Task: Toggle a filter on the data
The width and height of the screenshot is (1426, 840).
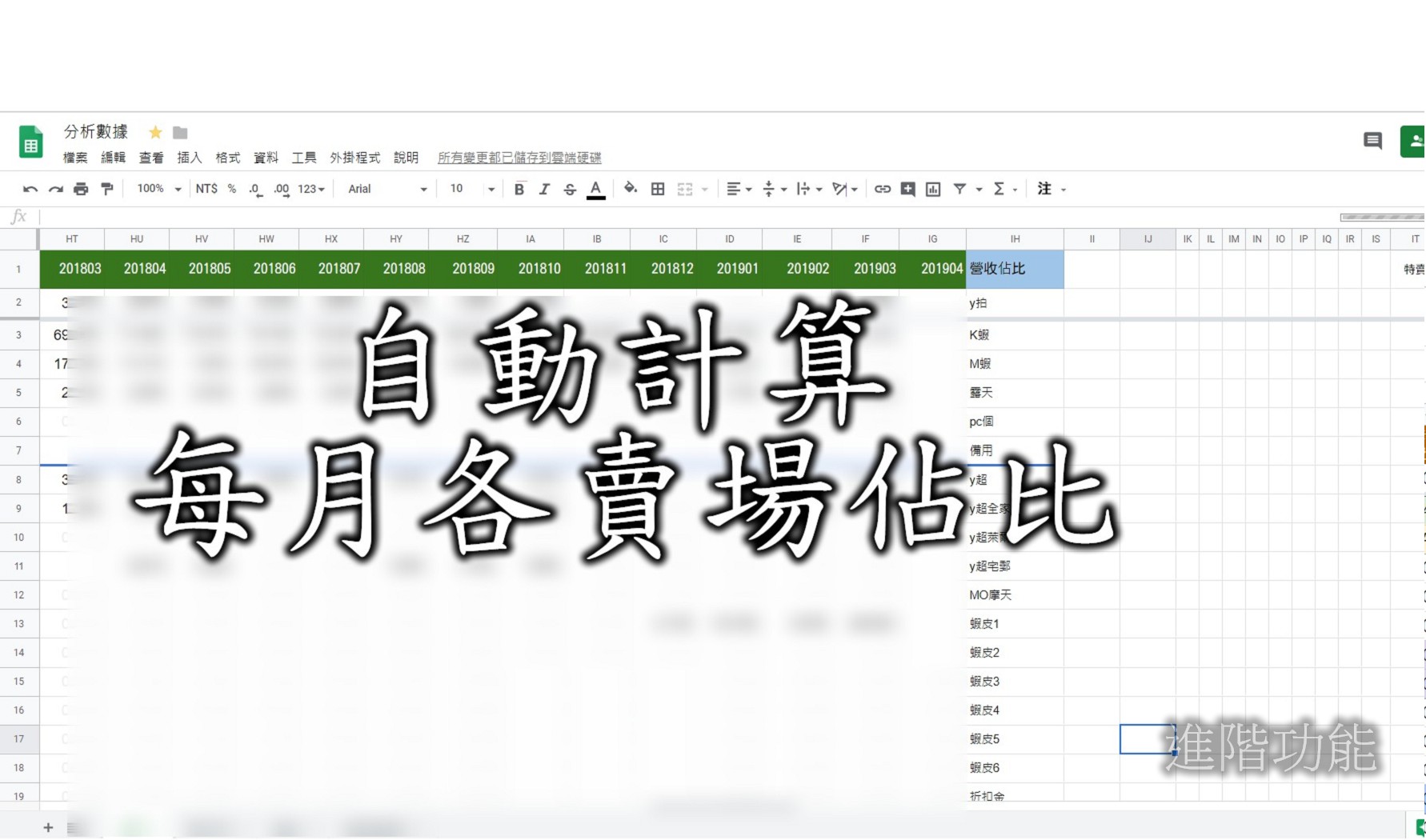Action: (960, 189)
